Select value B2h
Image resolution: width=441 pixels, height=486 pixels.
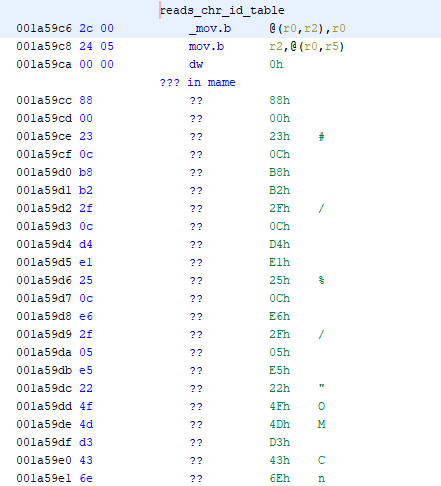click(280, 191)
